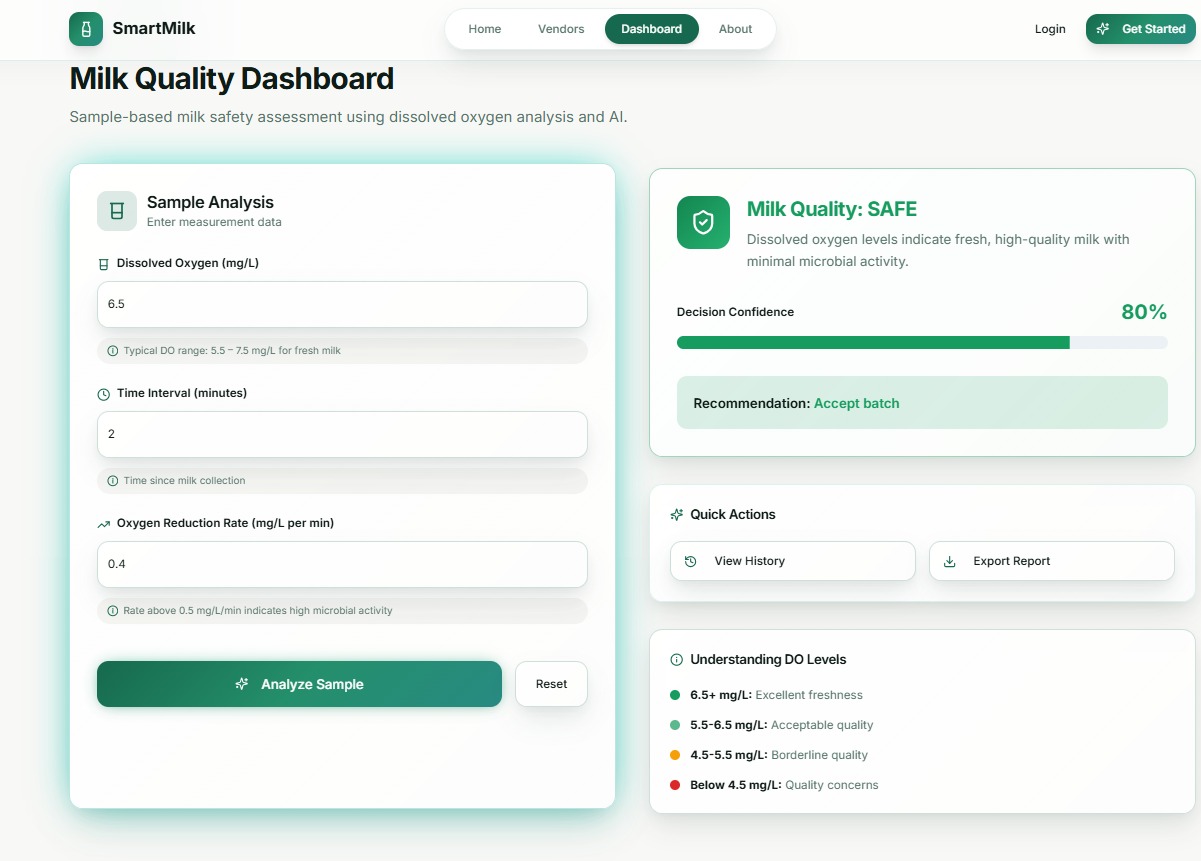
Task: Click the Export Report button
Action: 1052,561
